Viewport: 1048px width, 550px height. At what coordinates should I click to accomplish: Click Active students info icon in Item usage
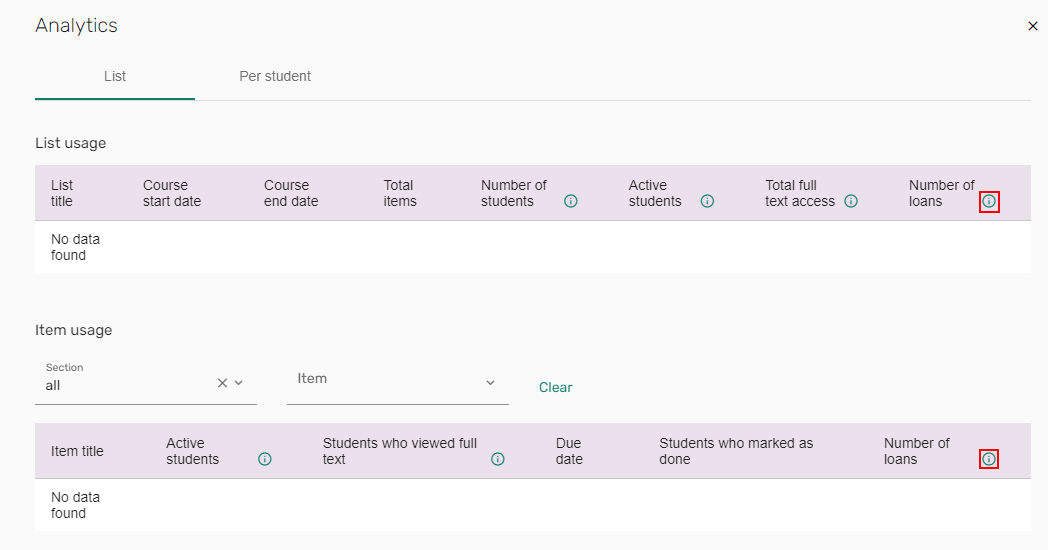click(265, 459)
